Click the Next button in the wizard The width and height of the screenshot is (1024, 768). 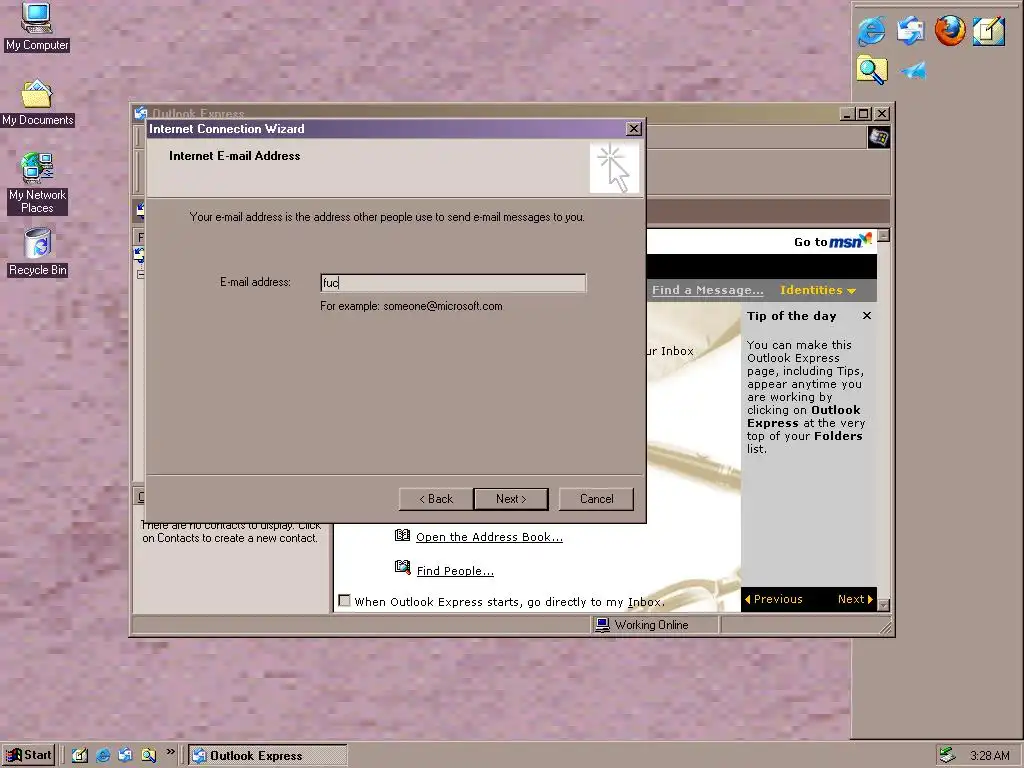511,499
